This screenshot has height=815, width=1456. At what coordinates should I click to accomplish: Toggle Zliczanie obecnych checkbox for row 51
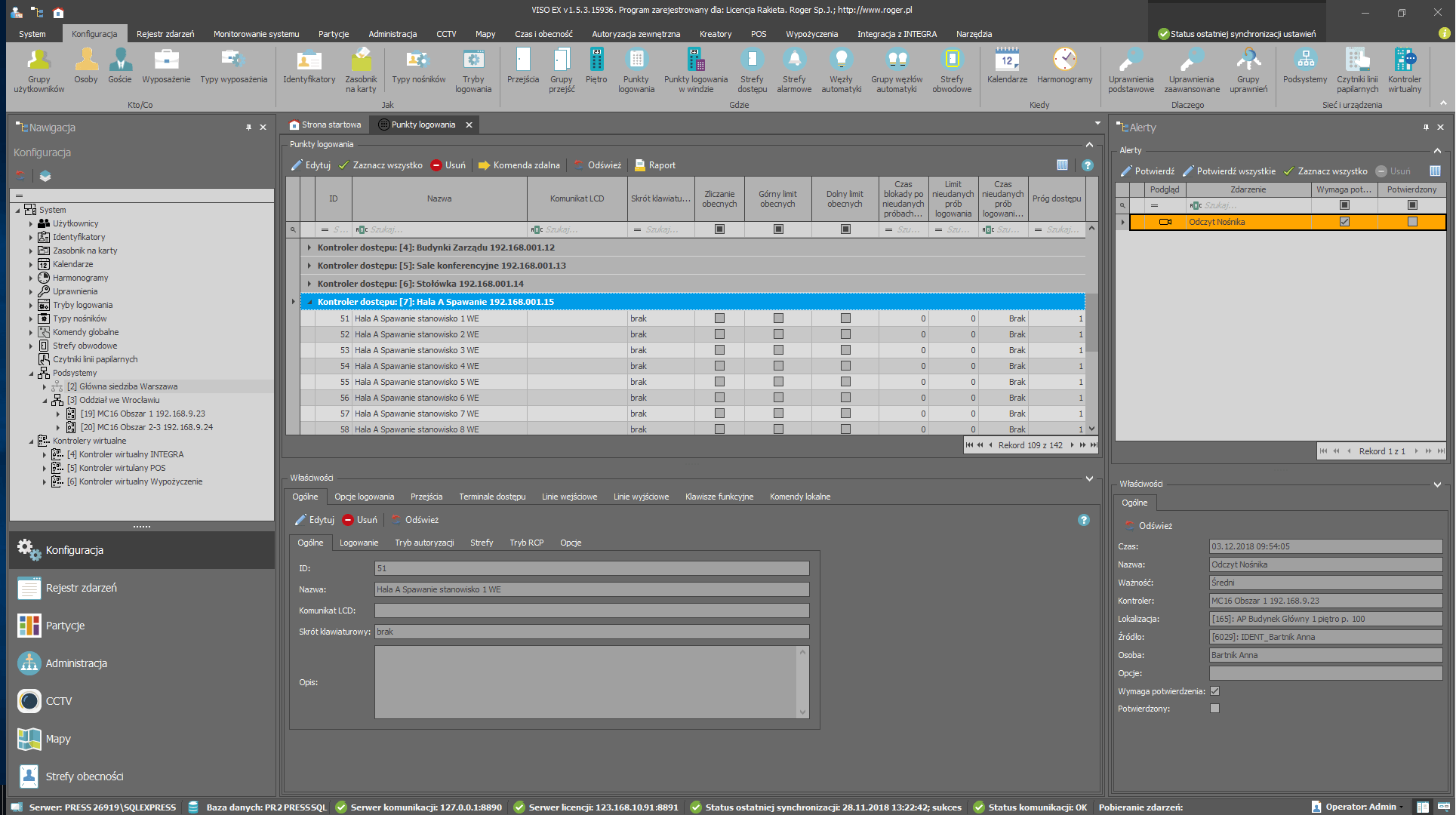click(x=719, y=318)
